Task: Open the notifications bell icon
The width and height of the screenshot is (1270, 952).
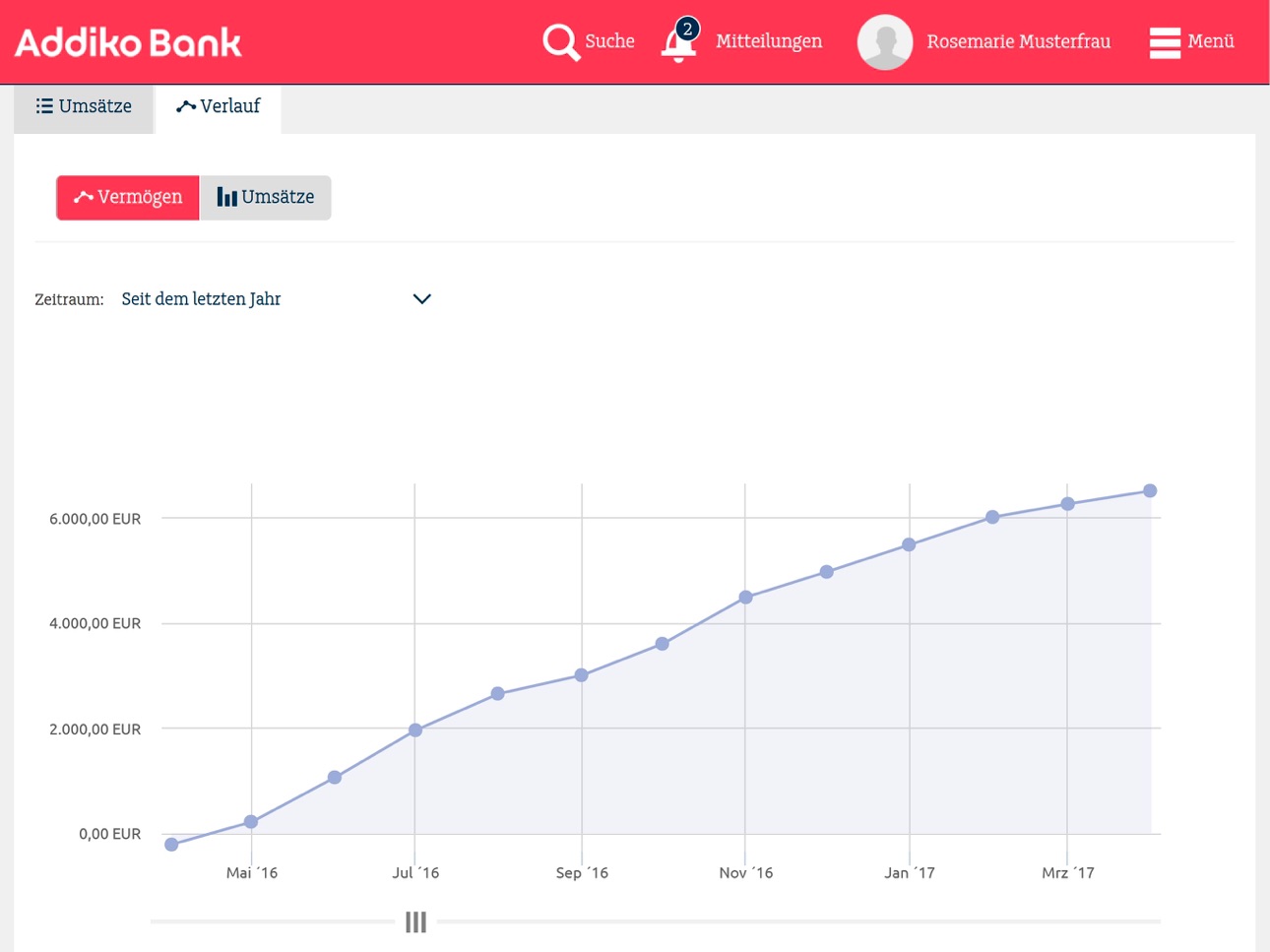Action: coord(679,42)
